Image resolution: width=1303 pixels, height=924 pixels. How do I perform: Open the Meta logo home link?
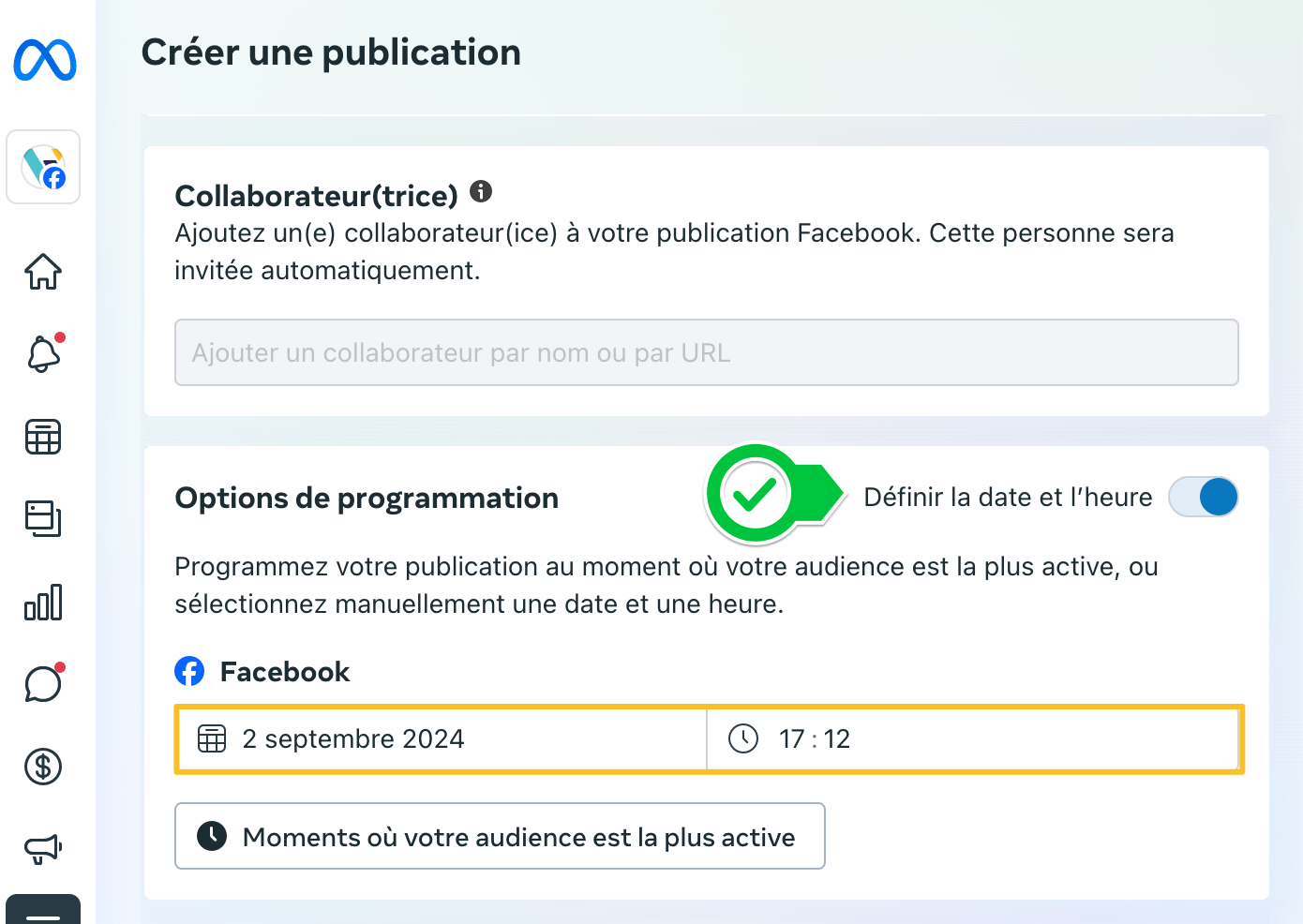click(45, 60)
